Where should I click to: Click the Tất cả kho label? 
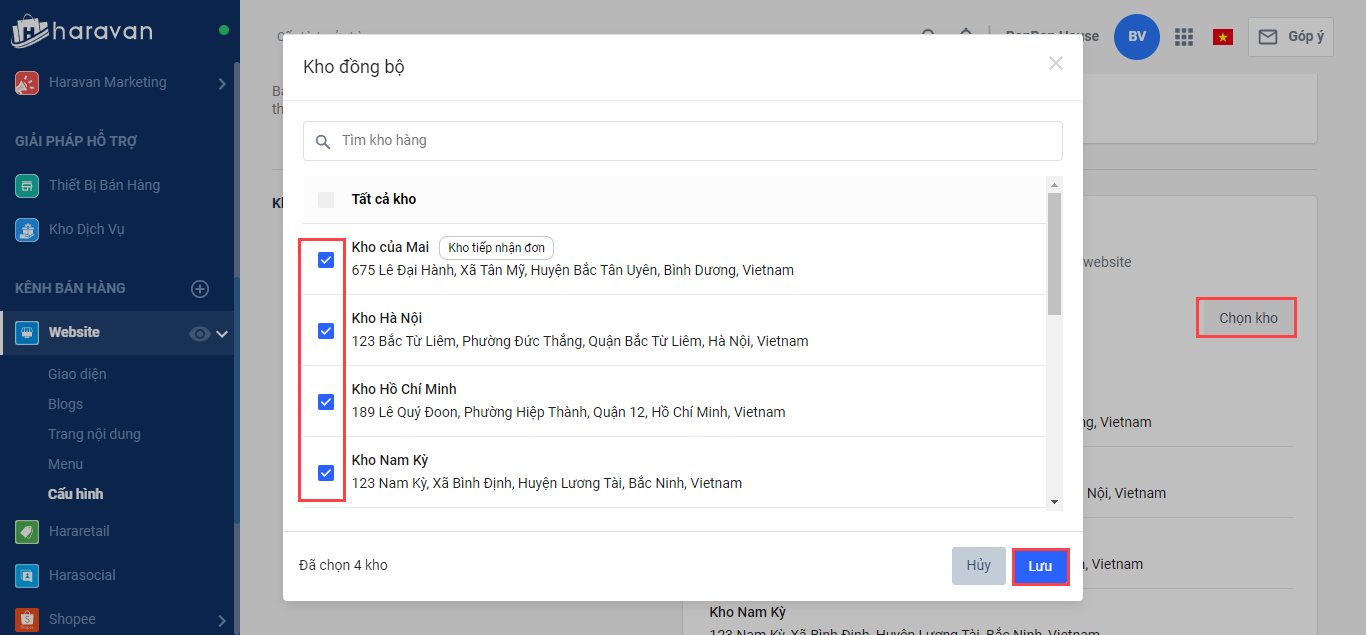click(384, 200)
